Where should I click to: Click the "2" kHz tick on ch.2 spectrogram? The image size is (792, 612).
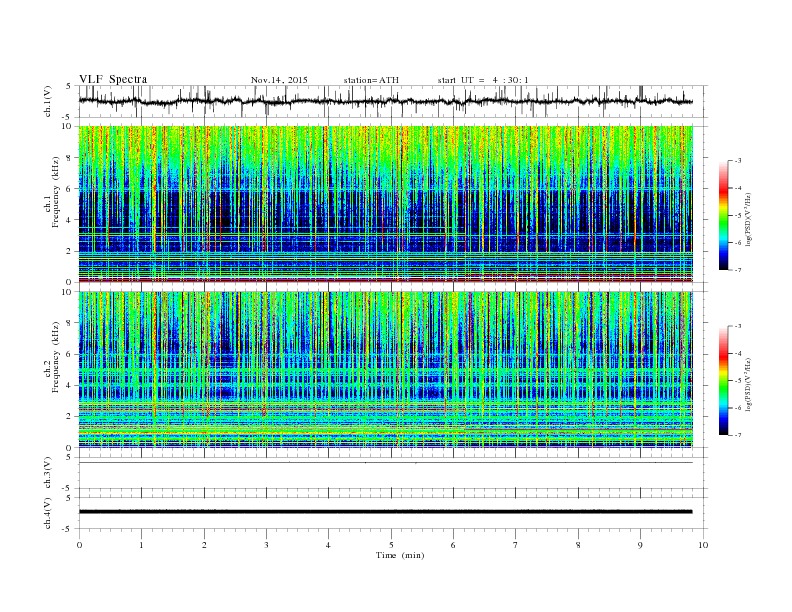[x=69, y=417]
